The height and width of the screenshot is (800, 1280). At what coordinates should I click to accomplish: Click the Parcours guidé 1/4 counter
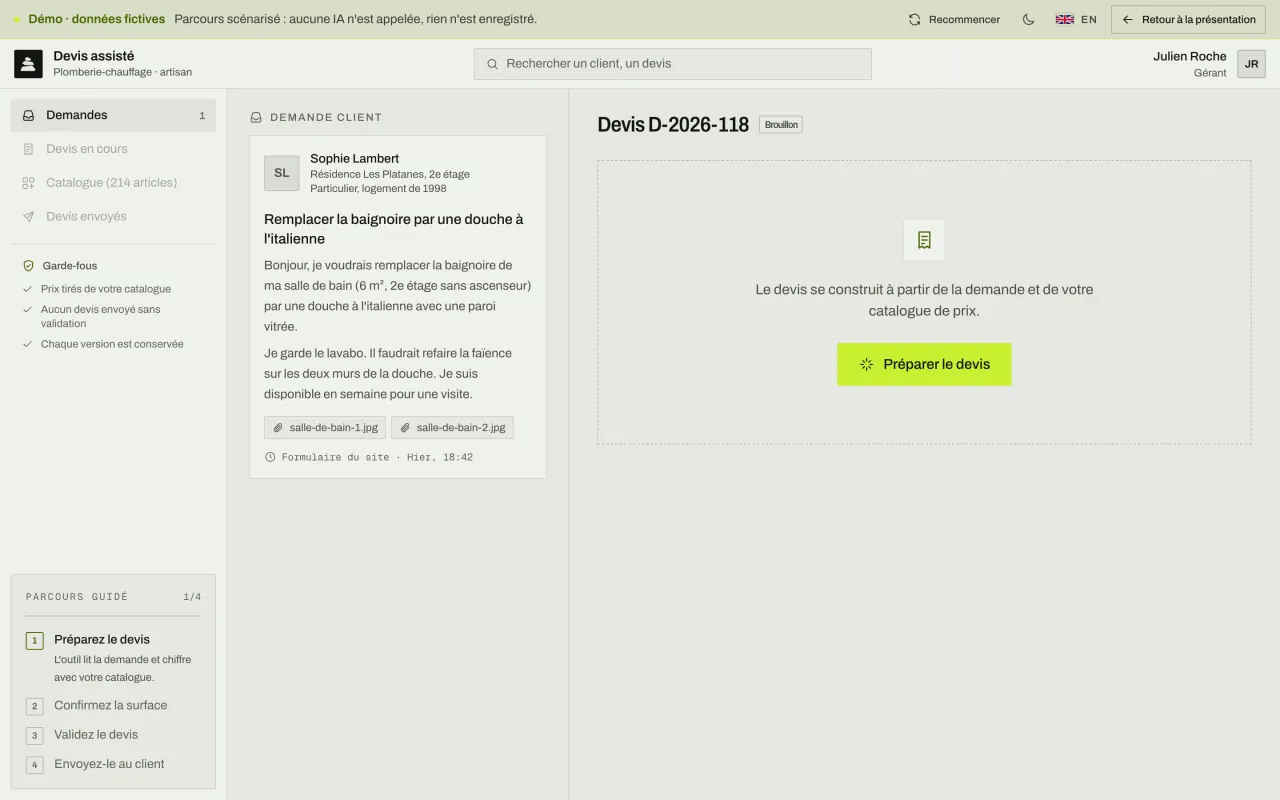(x=192, y=597)
